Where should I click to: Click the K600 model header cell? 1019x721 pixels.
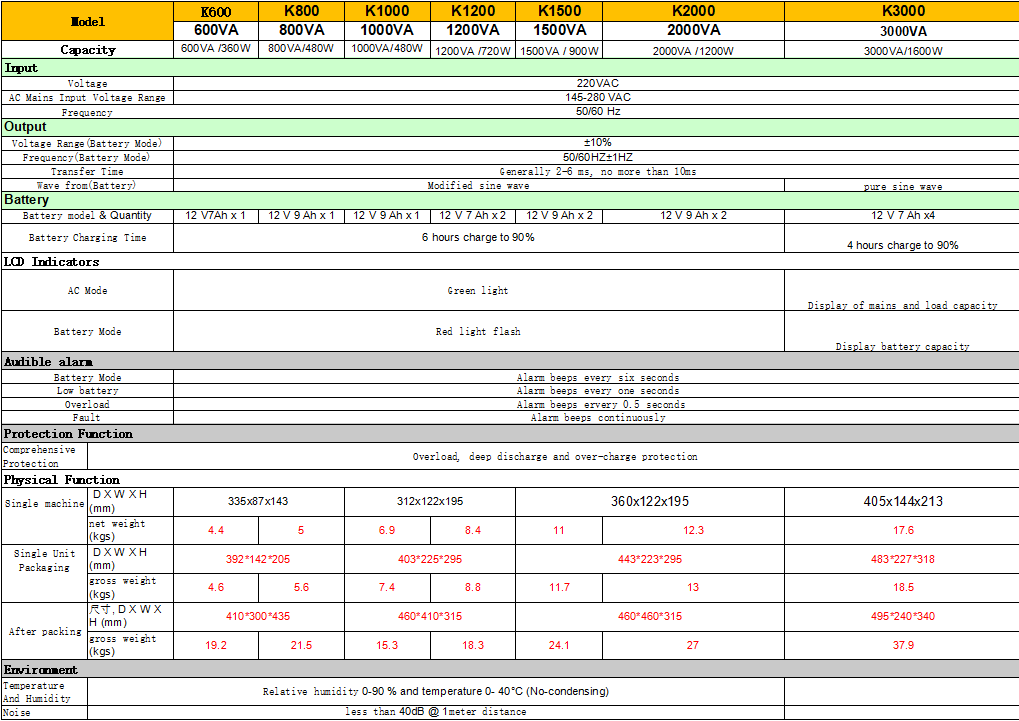click(216, 12)
